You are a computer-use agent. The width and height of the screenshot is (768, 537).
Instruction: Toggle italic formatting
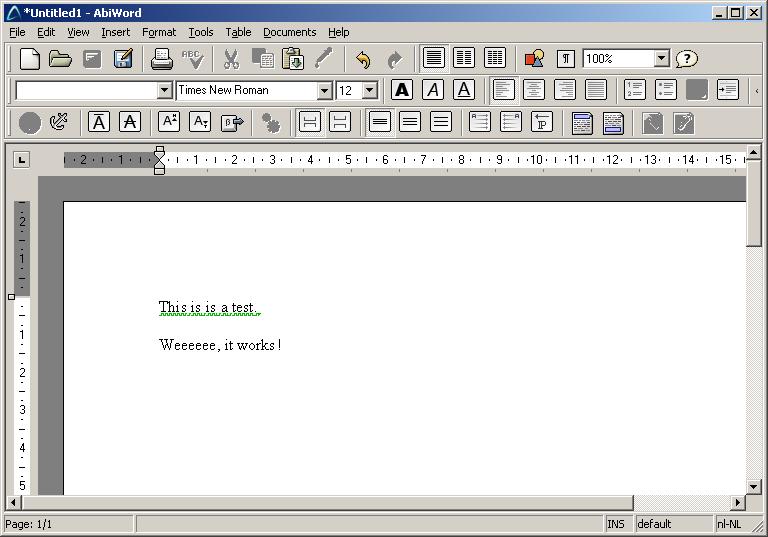tap(433, 90)
